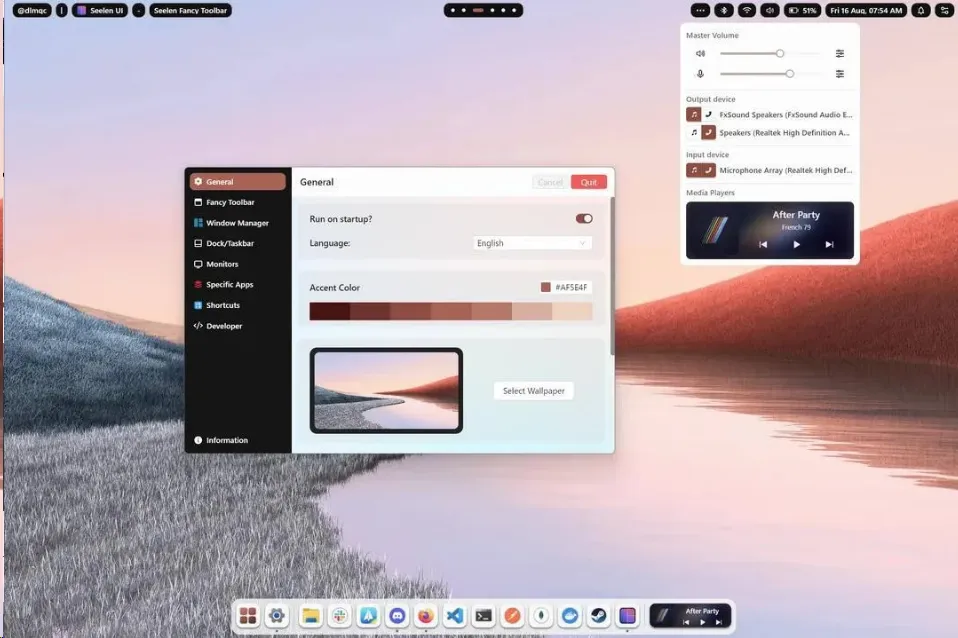
Task: Open the purple Seelen UI icon in dock
Action: click(x=627, y=616)
